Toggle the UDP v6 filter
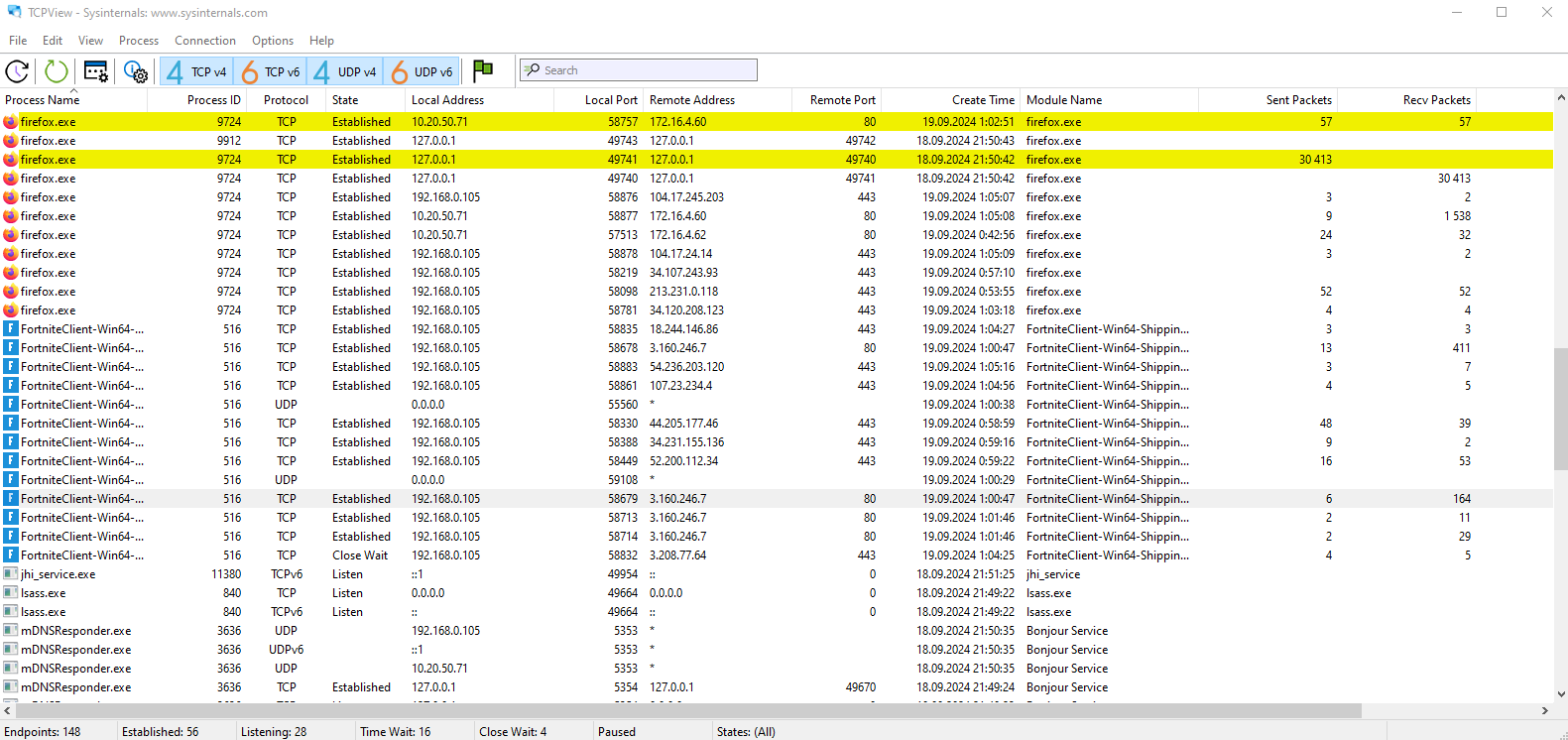 click(422, 71)
